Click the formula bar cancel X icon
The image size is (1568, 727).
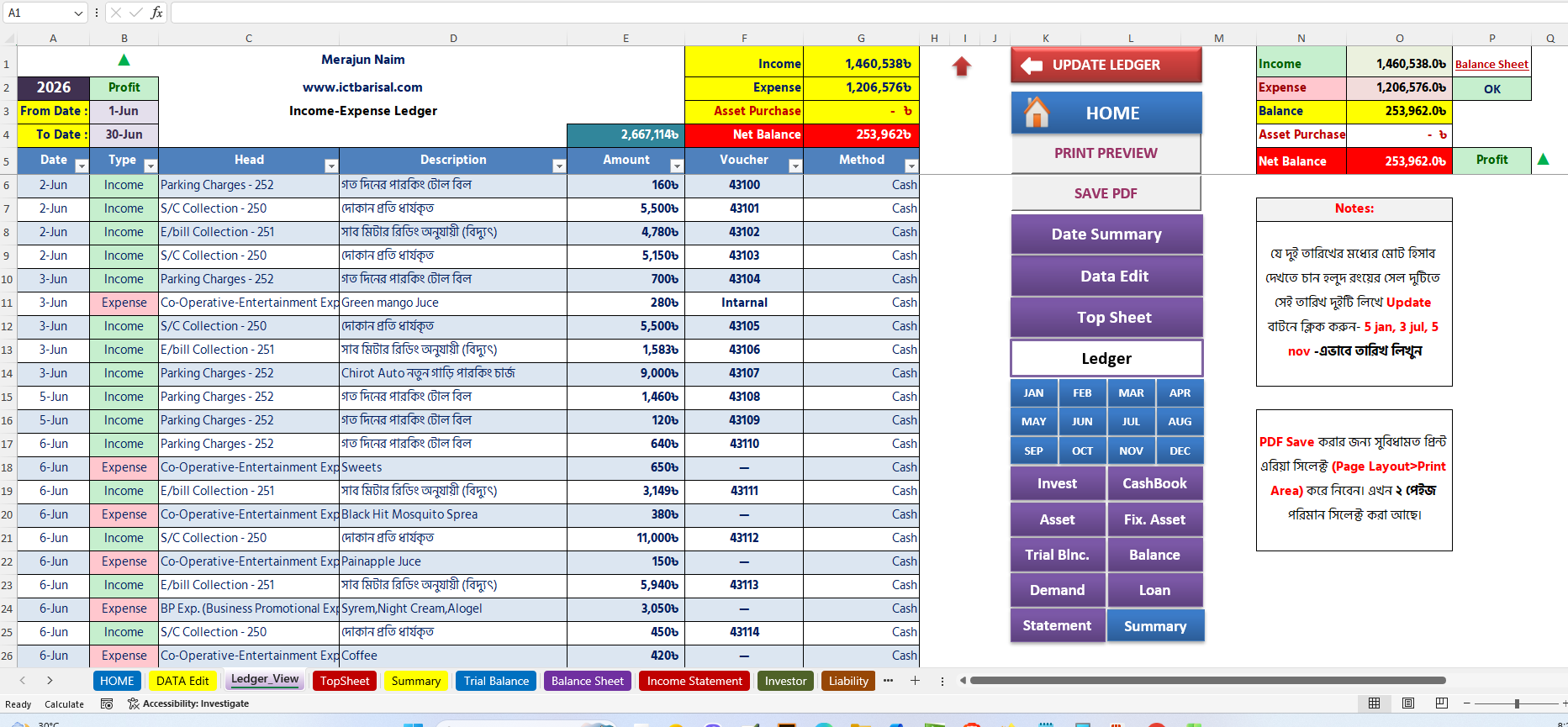(x=116, y=13)
